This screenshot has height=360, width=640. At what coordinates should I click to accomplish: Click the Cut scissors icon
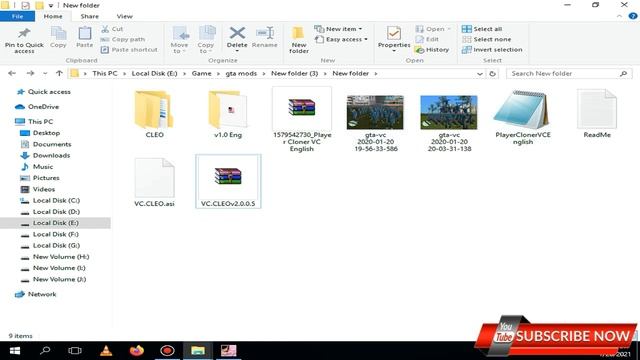tap(105, 29)
